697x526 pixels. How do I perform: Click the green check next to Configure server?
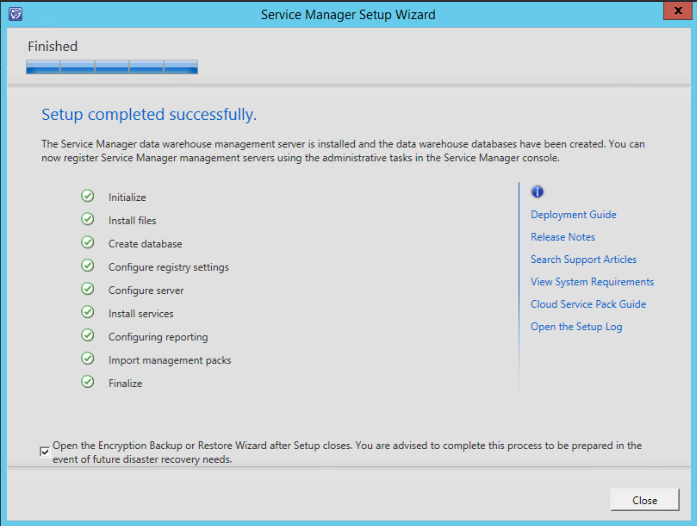(88, 290)
